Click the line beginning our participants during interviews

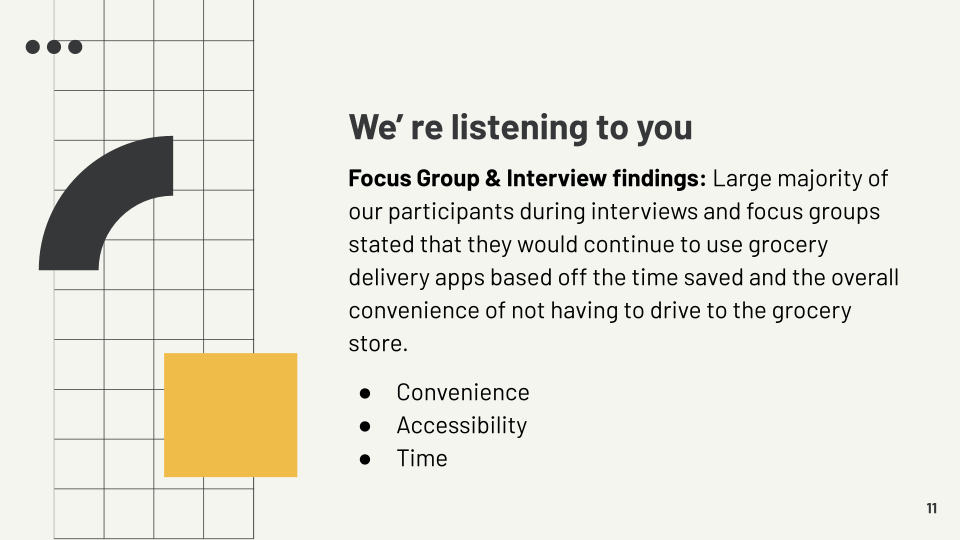[614, 211]
